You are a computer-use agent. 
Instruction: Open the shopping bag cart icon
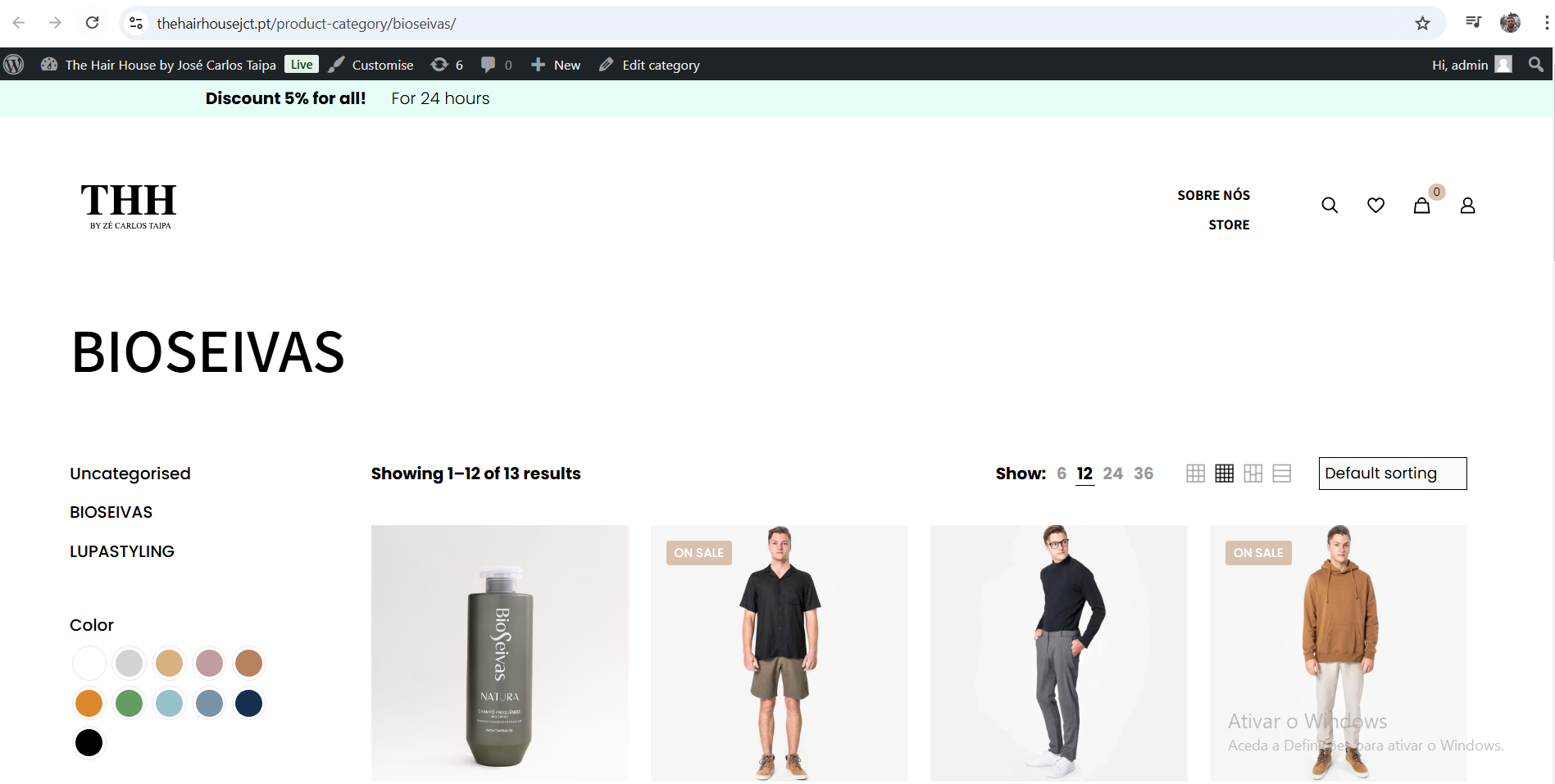(x=1421, y=206)
